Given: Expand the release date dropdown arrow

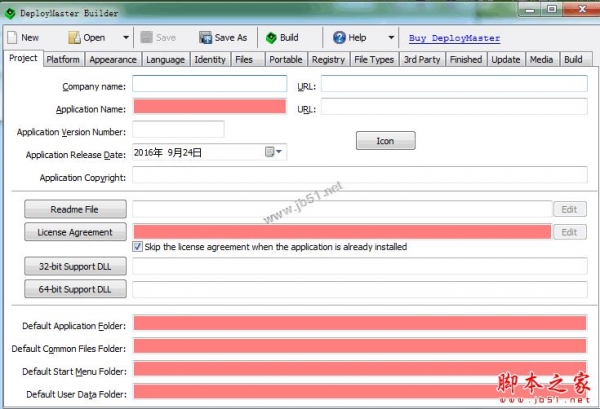Looking at the screenshot, I should coord(279,152).
